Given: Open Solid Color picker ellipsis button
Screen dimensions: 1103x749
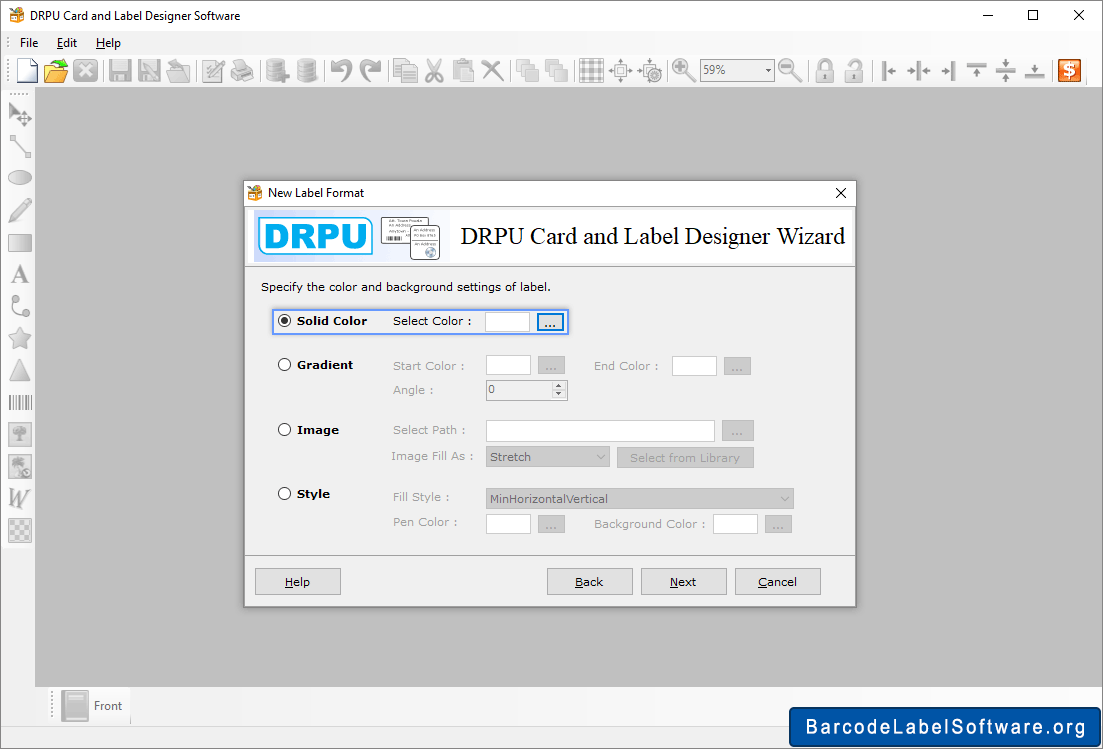Looking at the screenshot, I should tap(550, 322).
